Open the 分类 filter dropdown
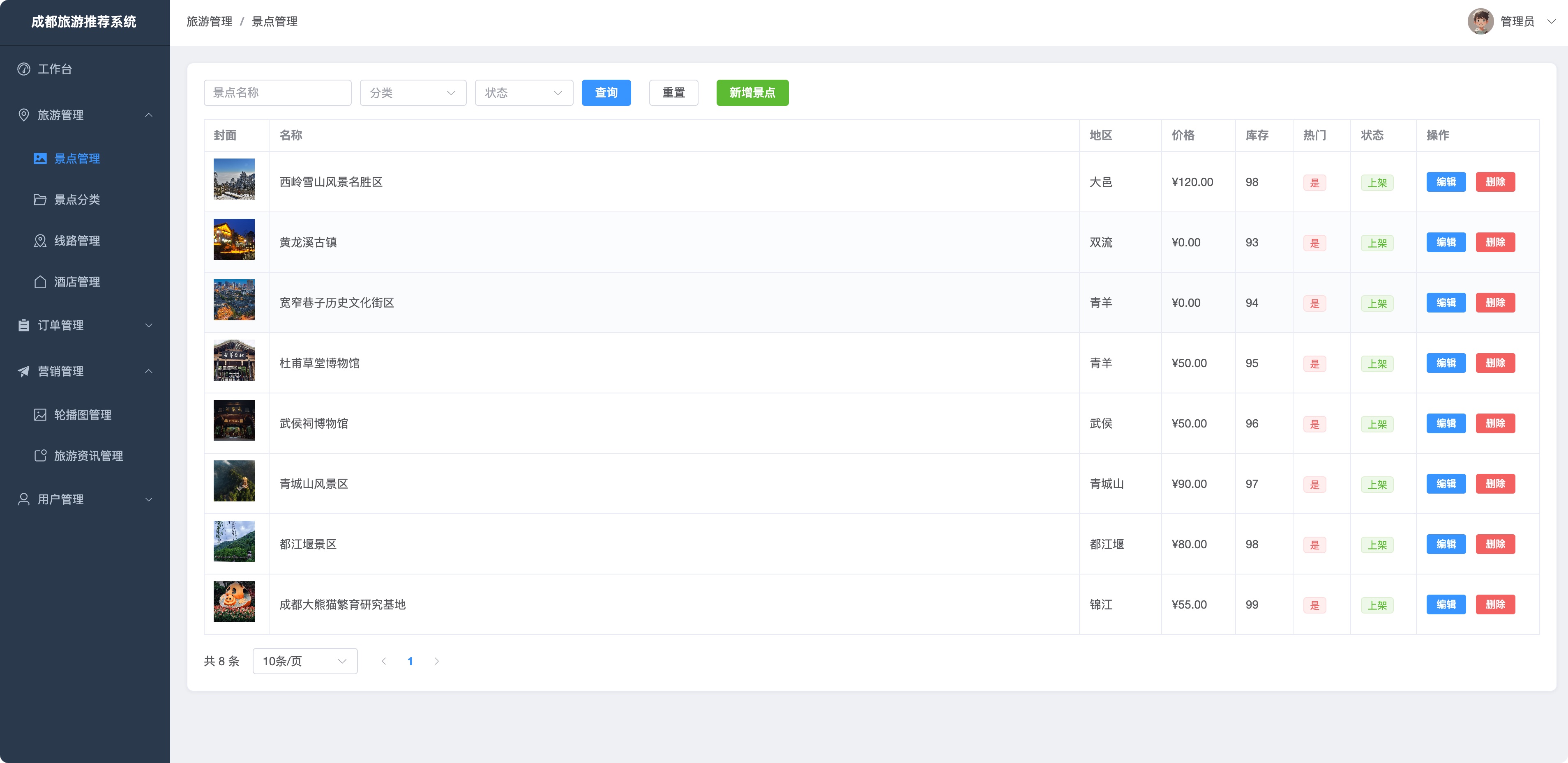Image resolution: width=1568 pixels, height=763 pixels. pos(413,92)
